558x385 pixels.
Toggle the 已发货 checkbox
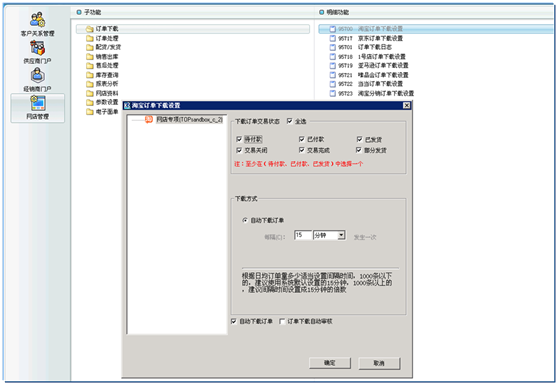coord(359,139)
